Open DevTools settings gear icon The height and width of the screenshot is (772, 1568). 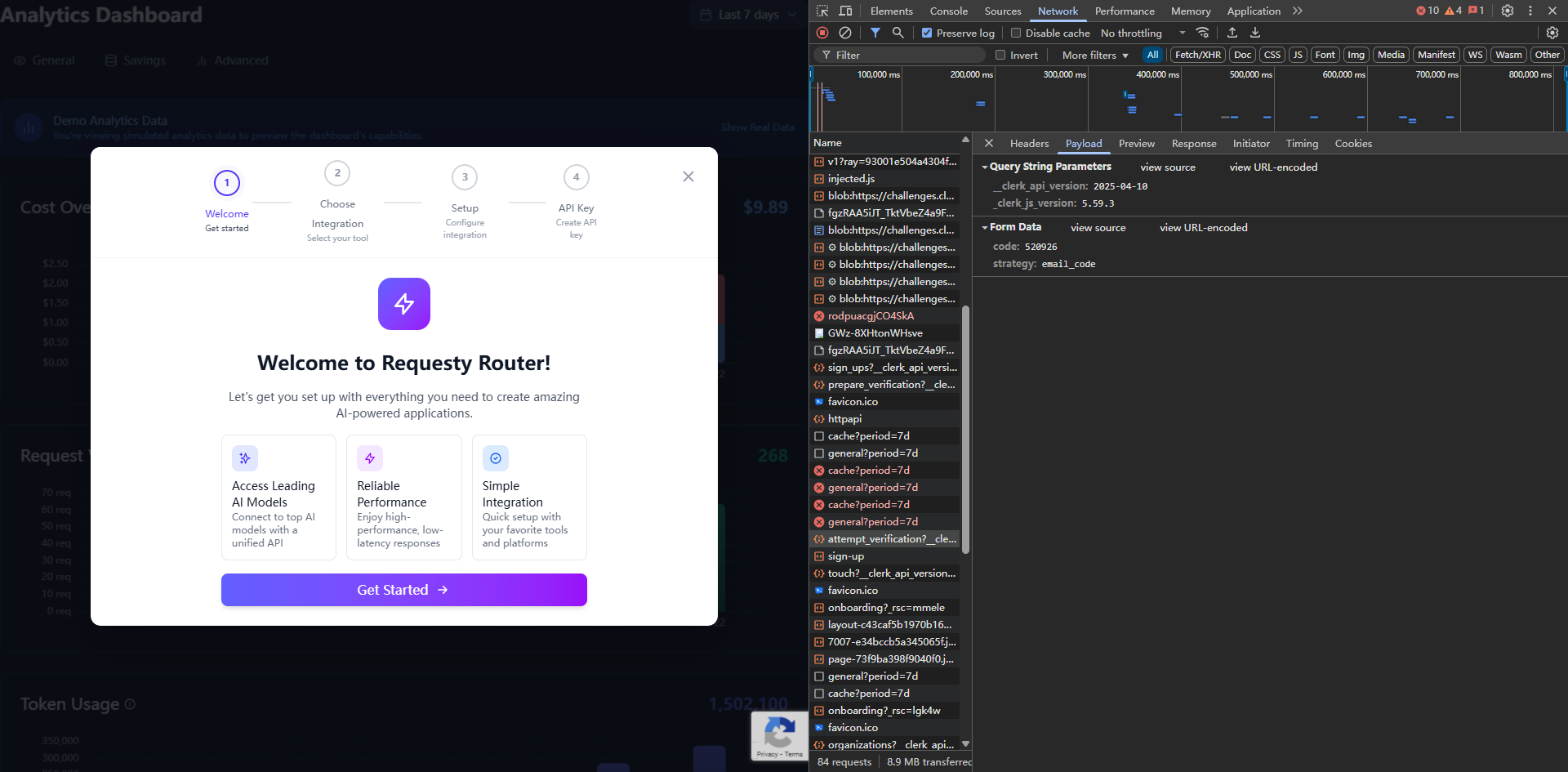[x=1508, y=11]
